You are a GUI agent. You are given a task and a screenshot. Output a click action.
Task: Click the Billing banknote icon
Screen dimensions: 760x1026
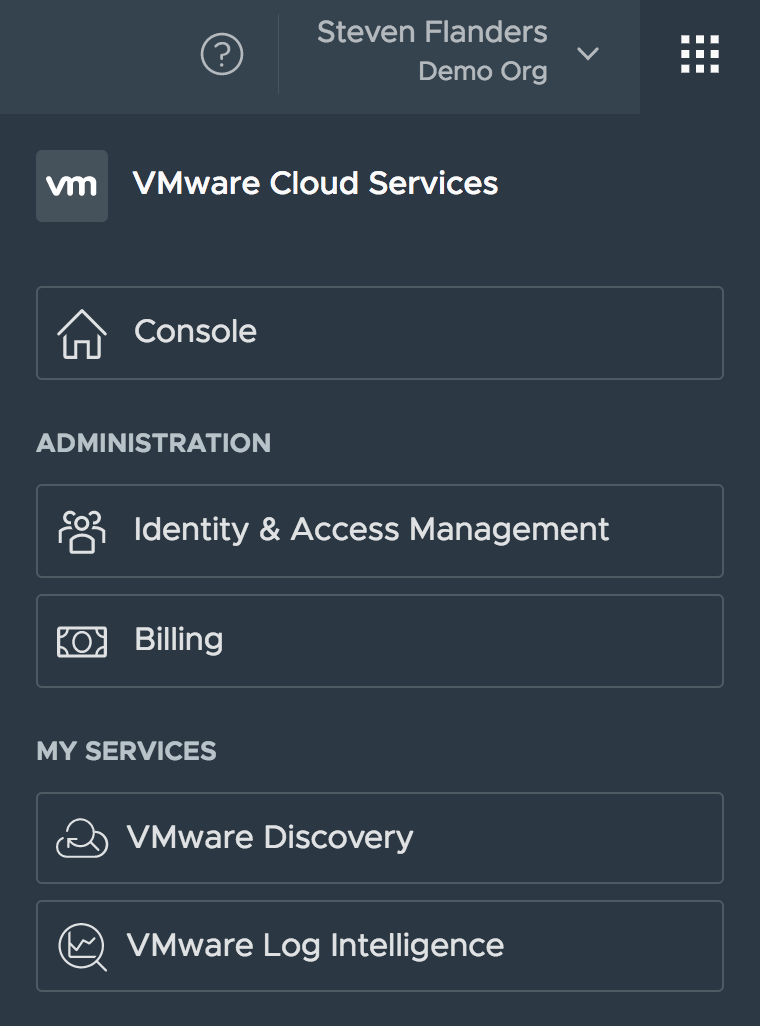[82, 641]
